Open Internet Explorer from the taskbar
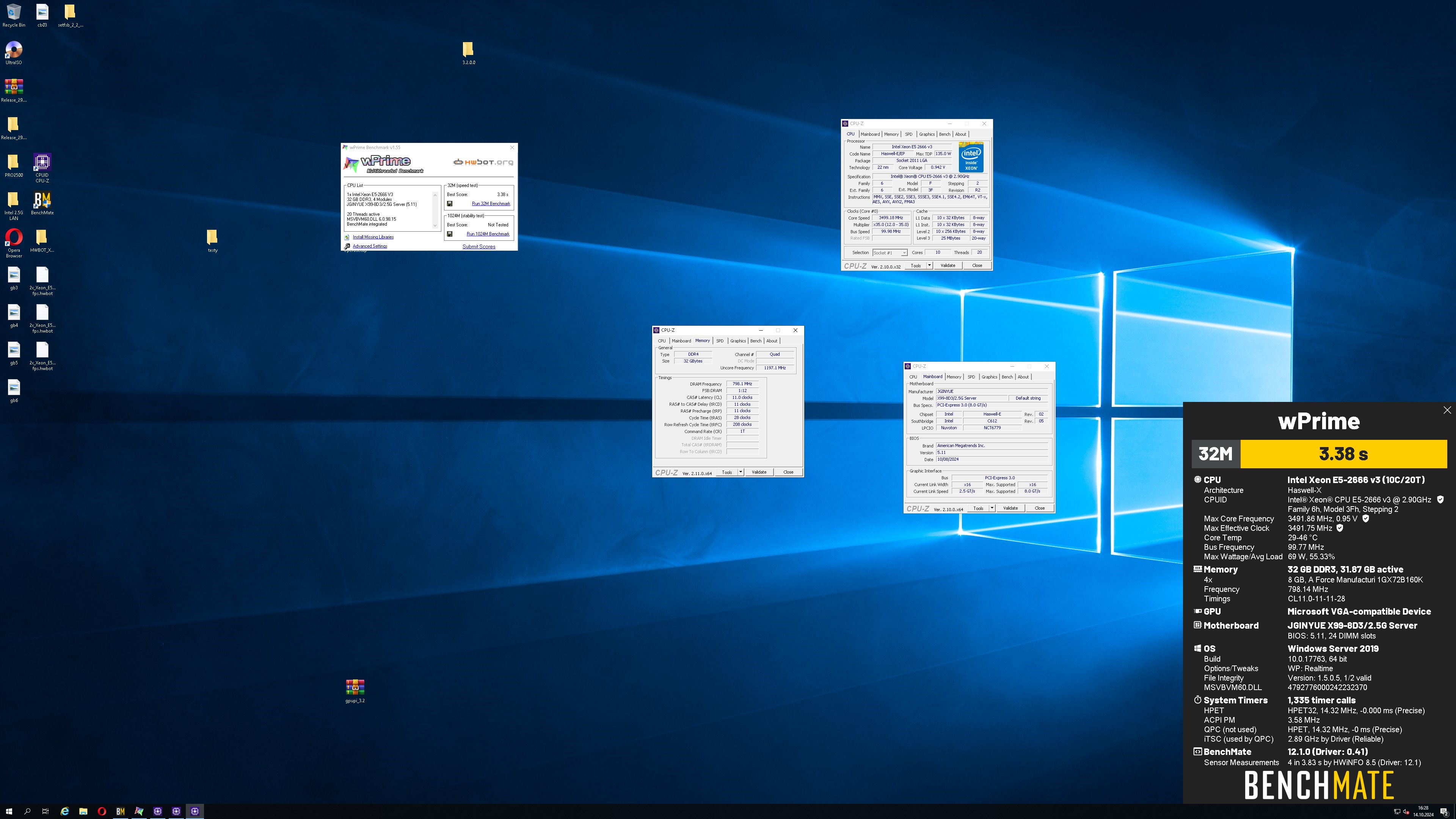 pyautogui.click(x=64, y=811)
